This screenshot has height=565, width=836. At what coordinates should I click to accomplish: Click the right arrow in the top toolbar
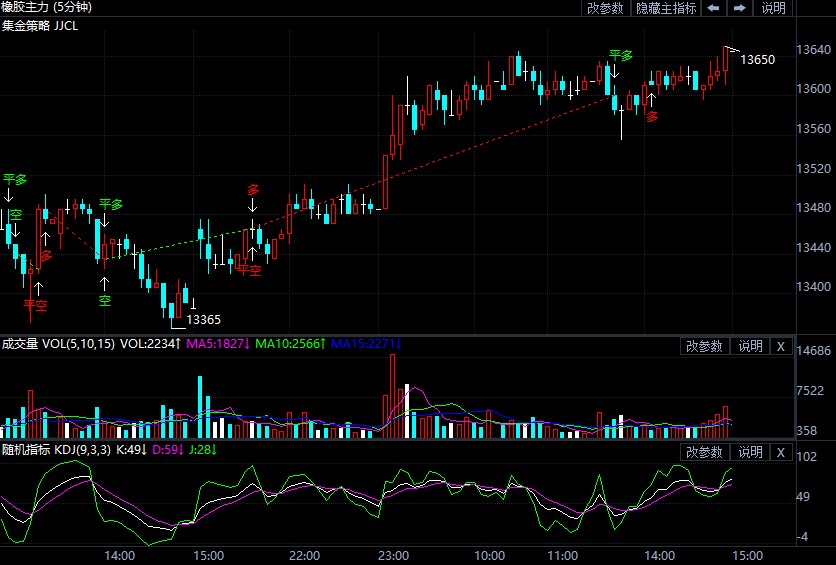pyautogui.click(x=740, y=8)
